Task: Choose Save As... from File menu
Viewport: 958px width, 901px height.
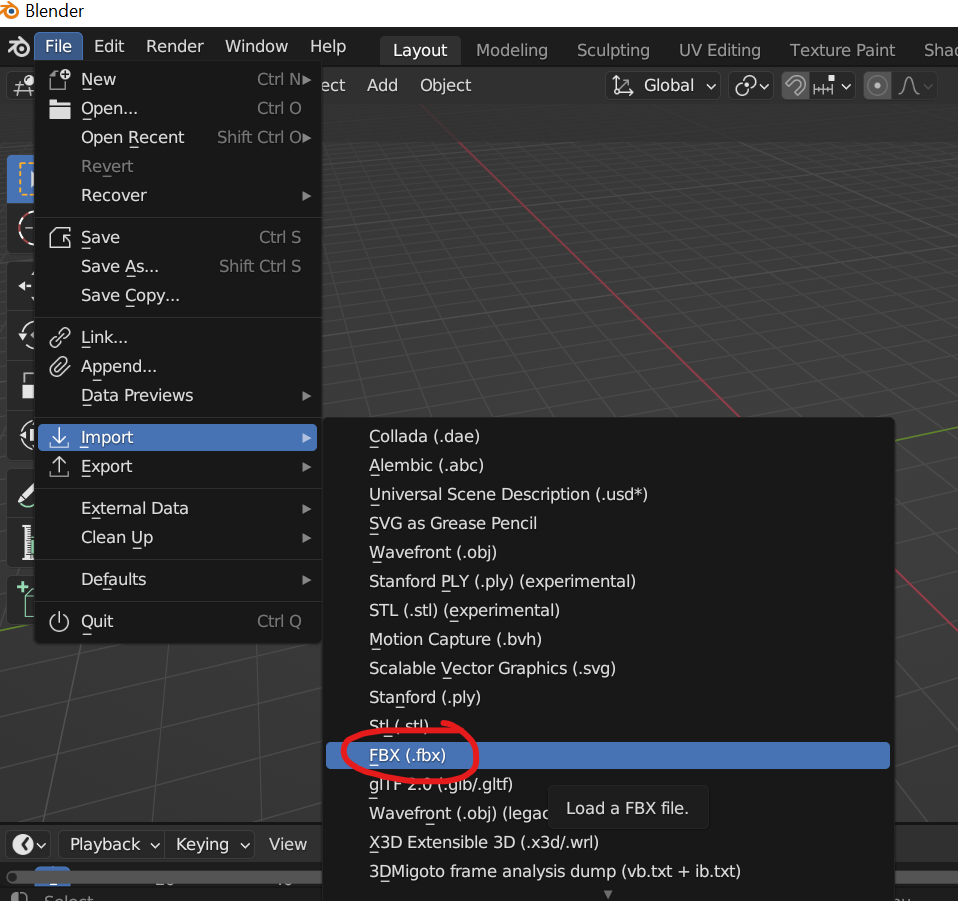Action: [x=177, y=266]
